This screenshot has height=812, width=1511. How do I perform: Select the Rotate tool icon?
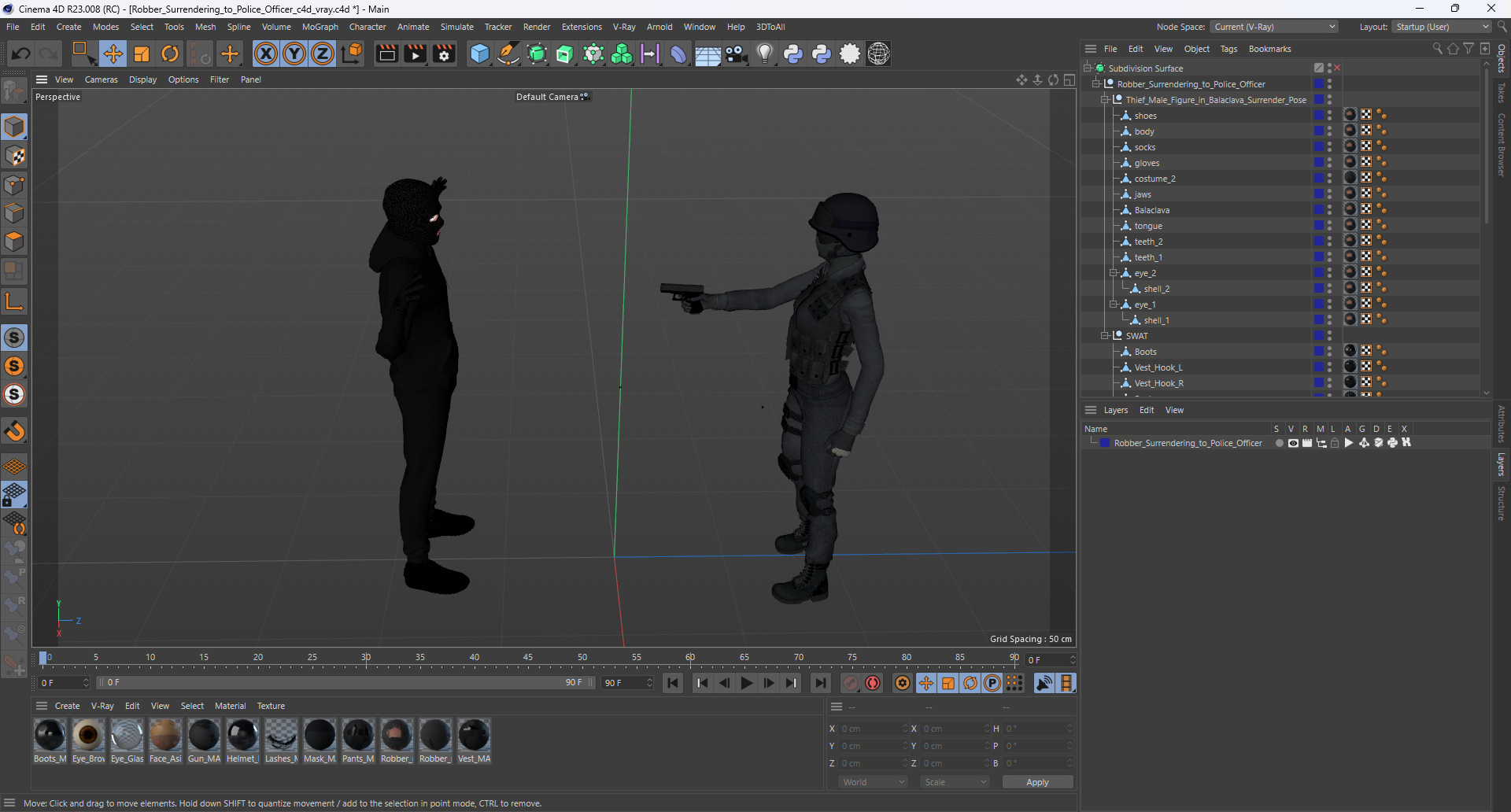[x=170, y=54]
